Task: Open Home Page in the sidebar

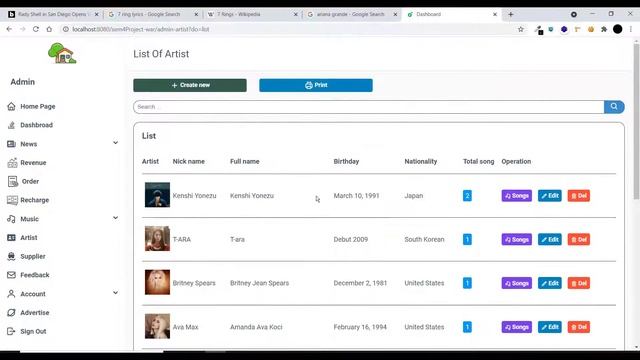Action: click(37, 106)
